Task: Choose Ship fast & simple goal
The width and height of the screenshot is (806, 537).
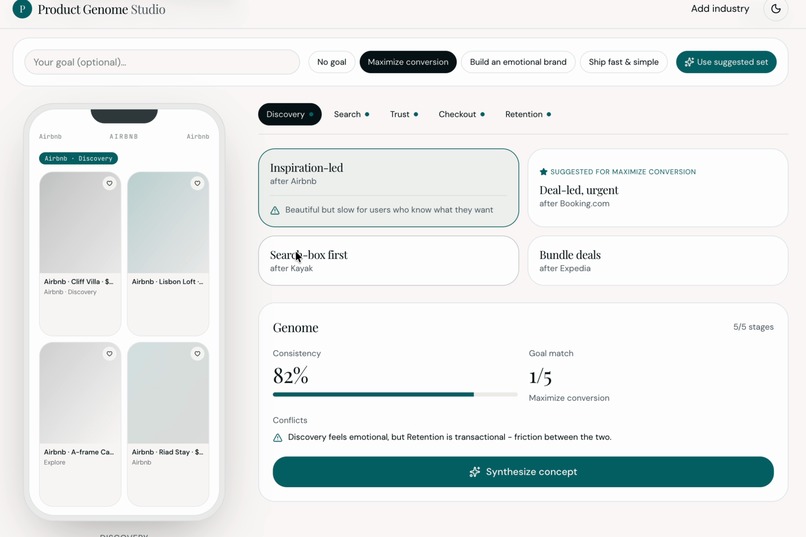Action: tap(624, 62)
